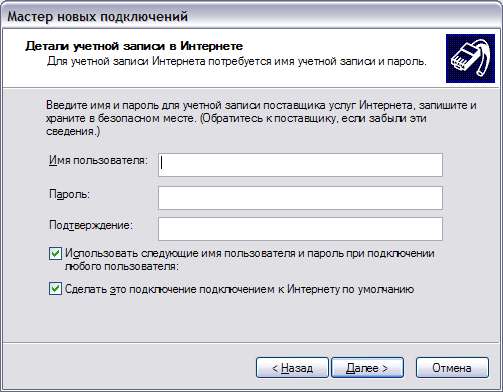Image resolution: width=503 pixels, height=392 pixels.
Task: Click the Для учетной записи Интернета subtitle text
Action: coord(237,62)
